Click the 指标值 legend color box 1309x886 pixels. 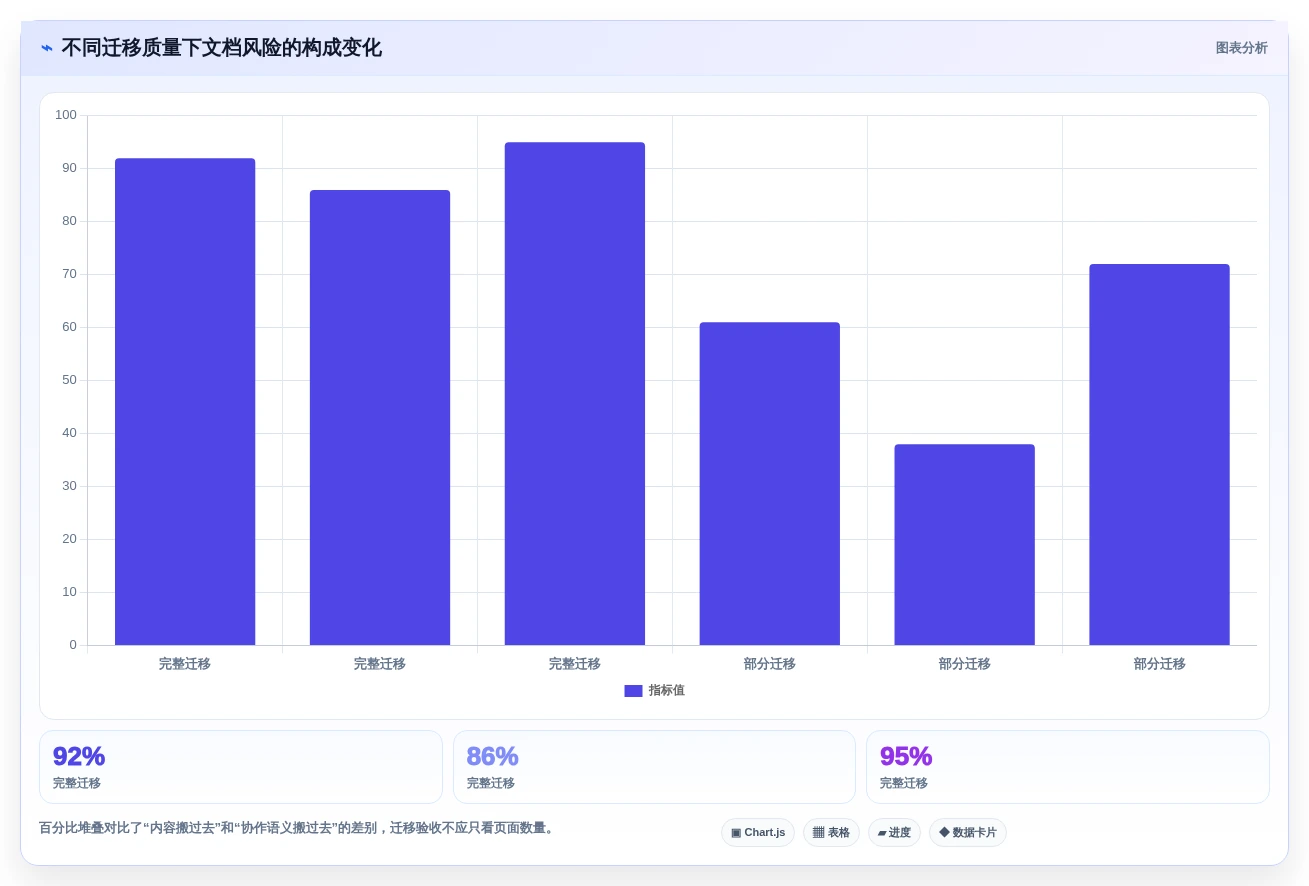tap(633, 691)
